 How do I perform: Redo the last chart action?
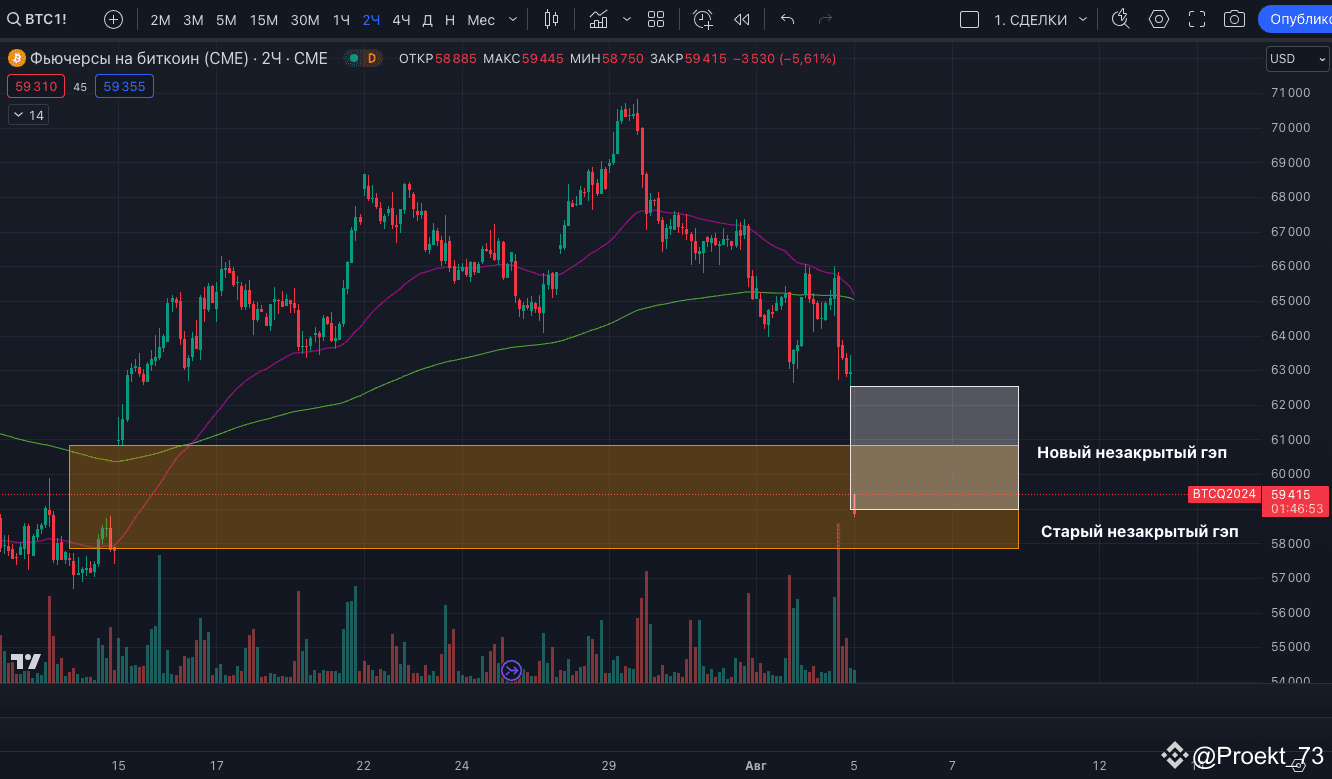pyautogui.click(x=823, y=18)
